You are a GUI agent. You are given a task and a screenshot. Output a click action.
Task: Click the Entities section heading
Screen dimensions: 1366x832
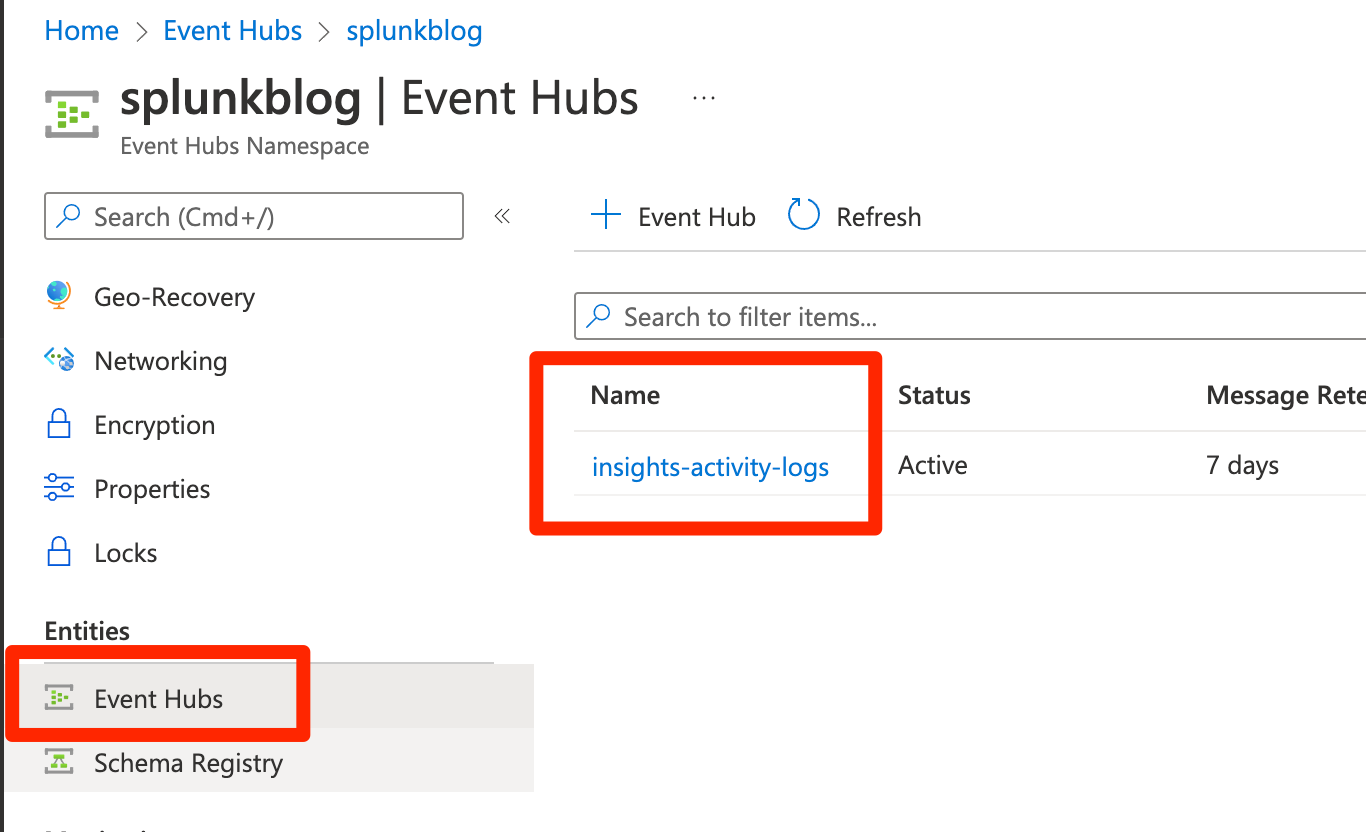point(87,631)
